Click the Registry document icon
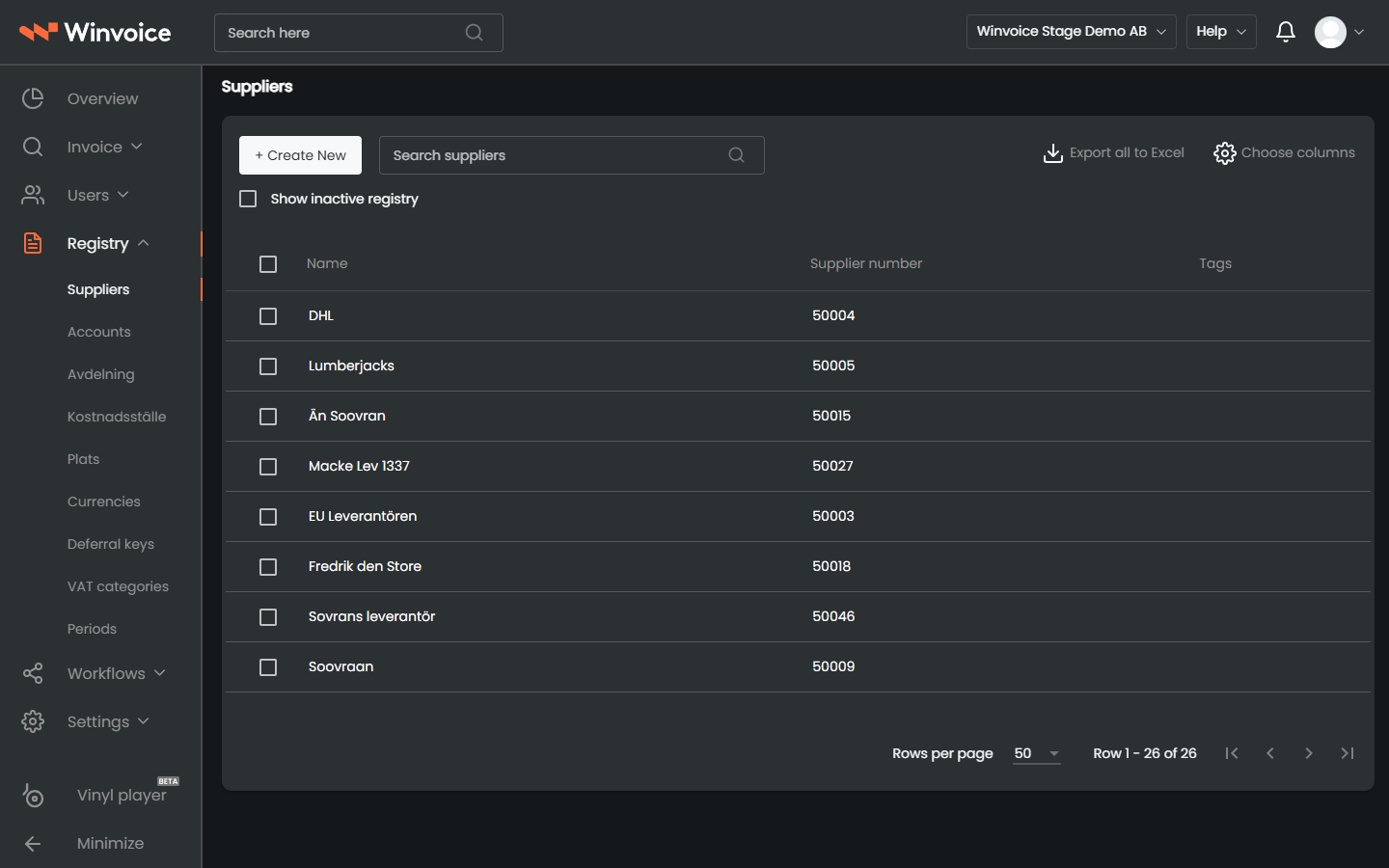Image resolution: width=1389 pixels, height=868 pixels. coord(33,243)
